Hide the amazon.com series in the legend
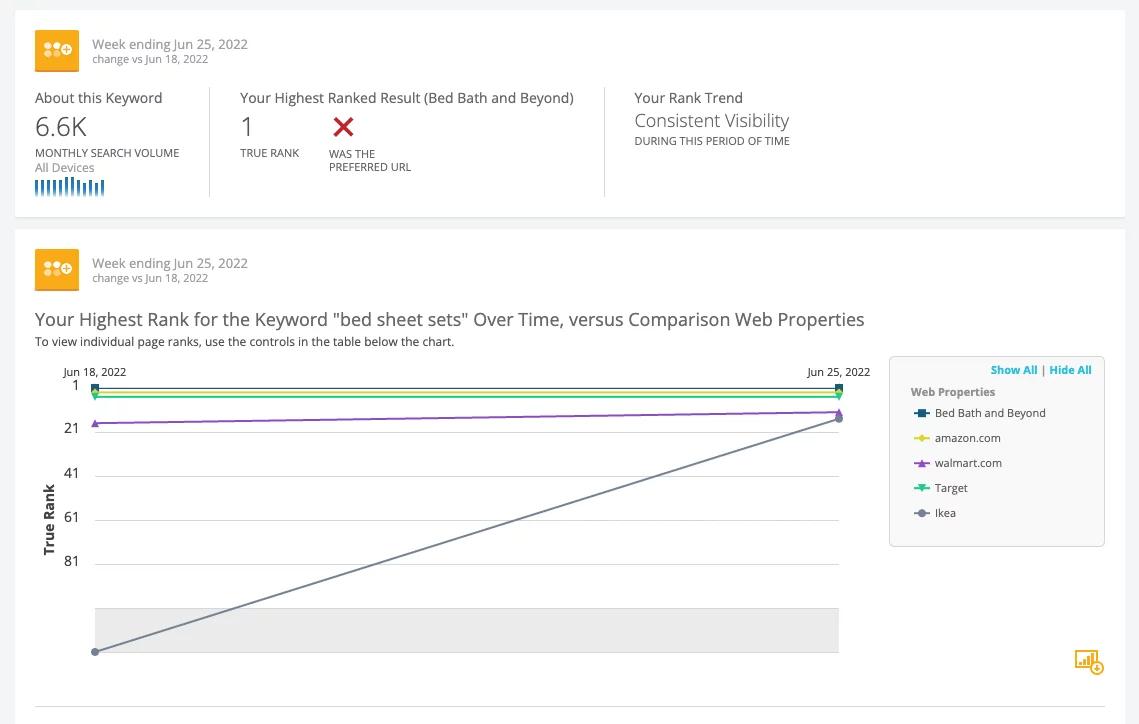Image resolution: width=1139 pixels, height=724 pixels. coord(967,438)
